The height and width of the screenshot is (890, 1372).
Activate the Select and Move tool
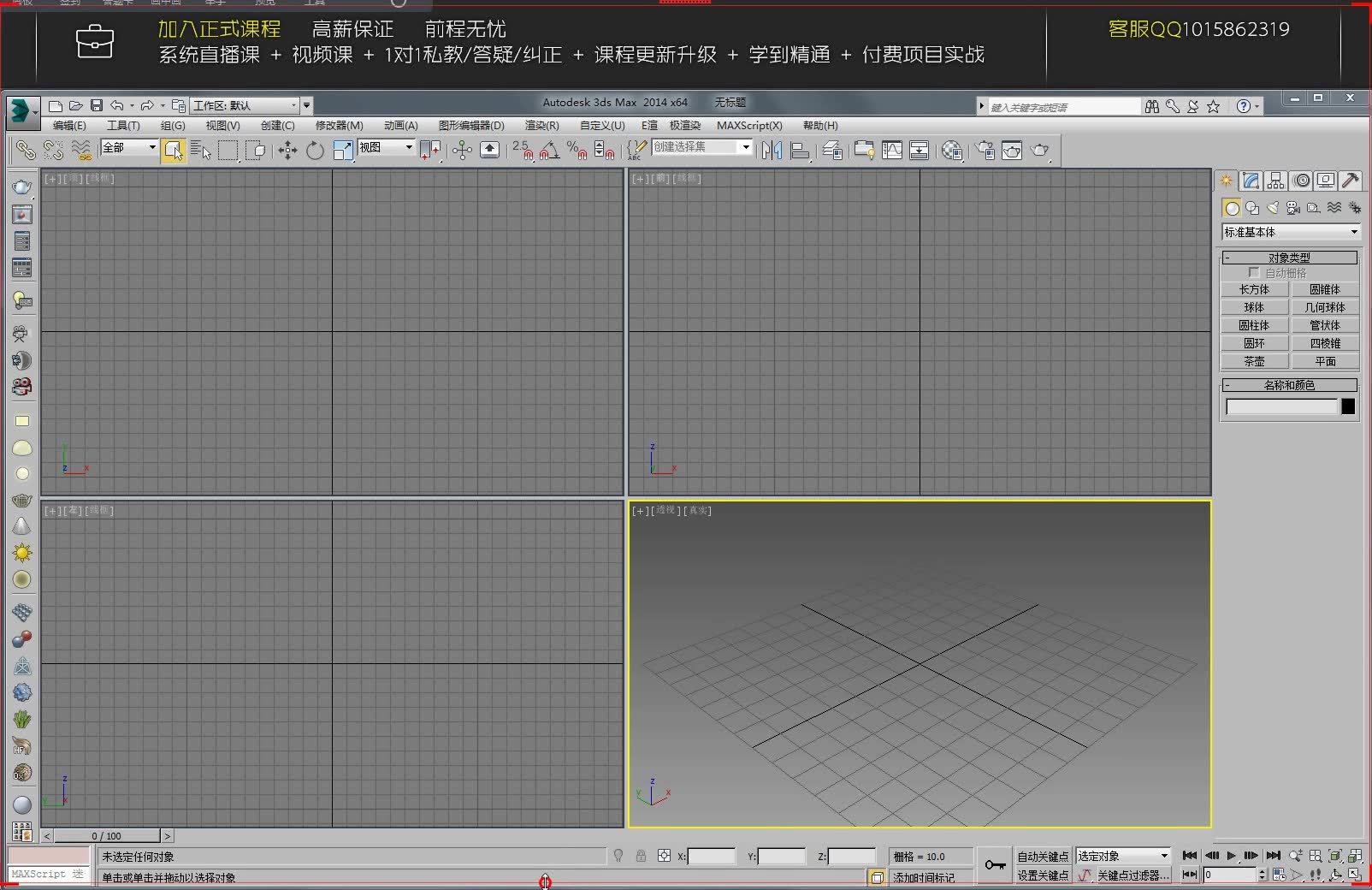tap(287, 150)
